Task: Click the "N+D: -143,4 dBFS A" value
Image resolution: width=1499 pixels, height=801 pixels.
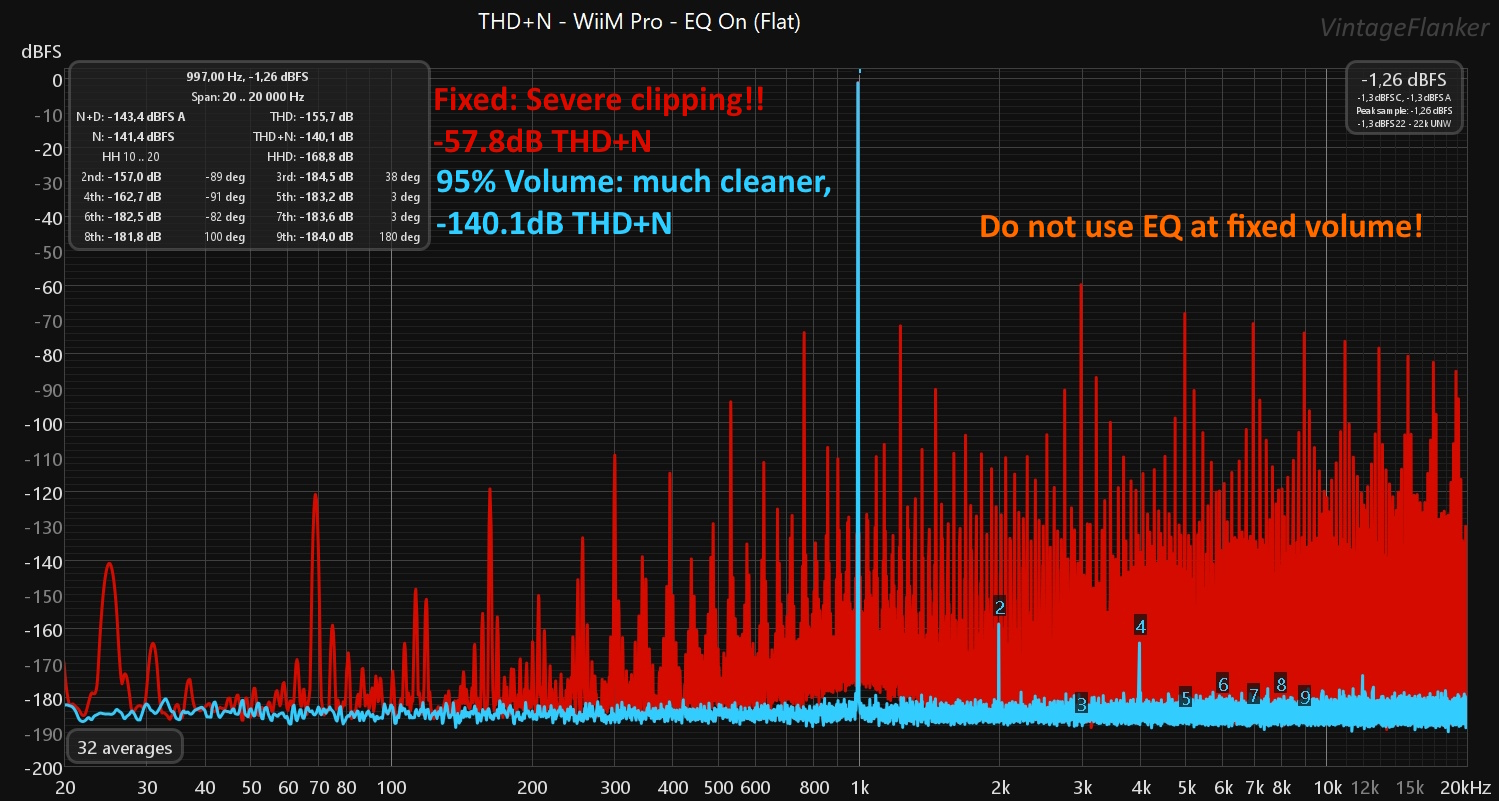Action: (x=131, y=117)
